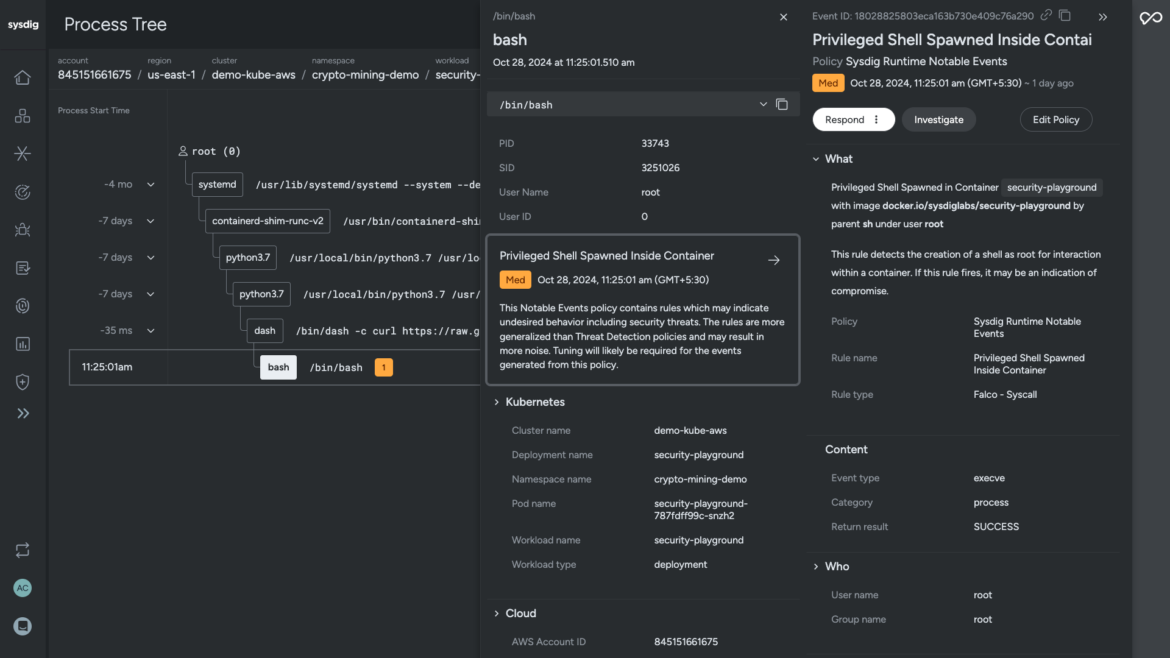The image size is (1170, 658).
Task: Open the 845151661675 account breadcrumb
Action: (94, 75)
